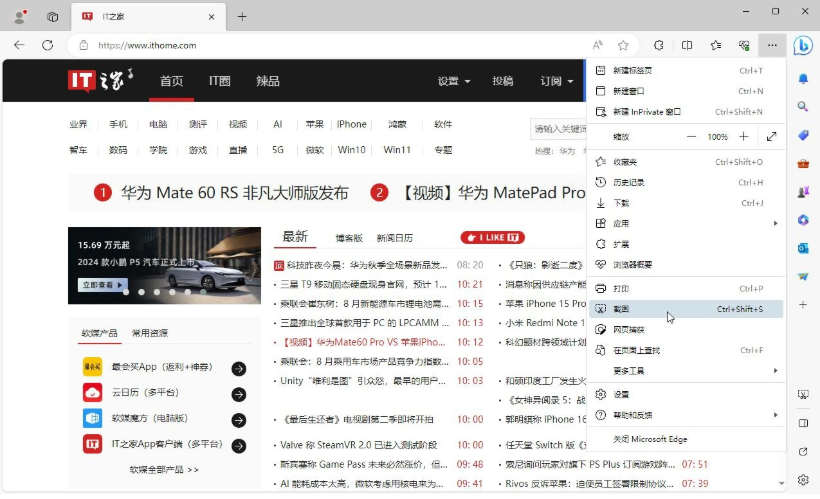Click the site keyword search box
Viewport: 820px width, 499px height.
click(x=559, y=129)
